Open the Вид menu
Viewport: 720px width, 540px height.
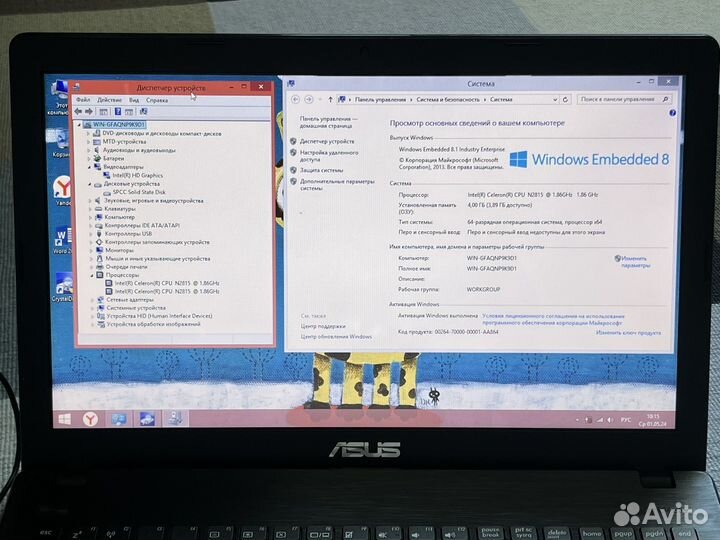[x=134, y=100]
